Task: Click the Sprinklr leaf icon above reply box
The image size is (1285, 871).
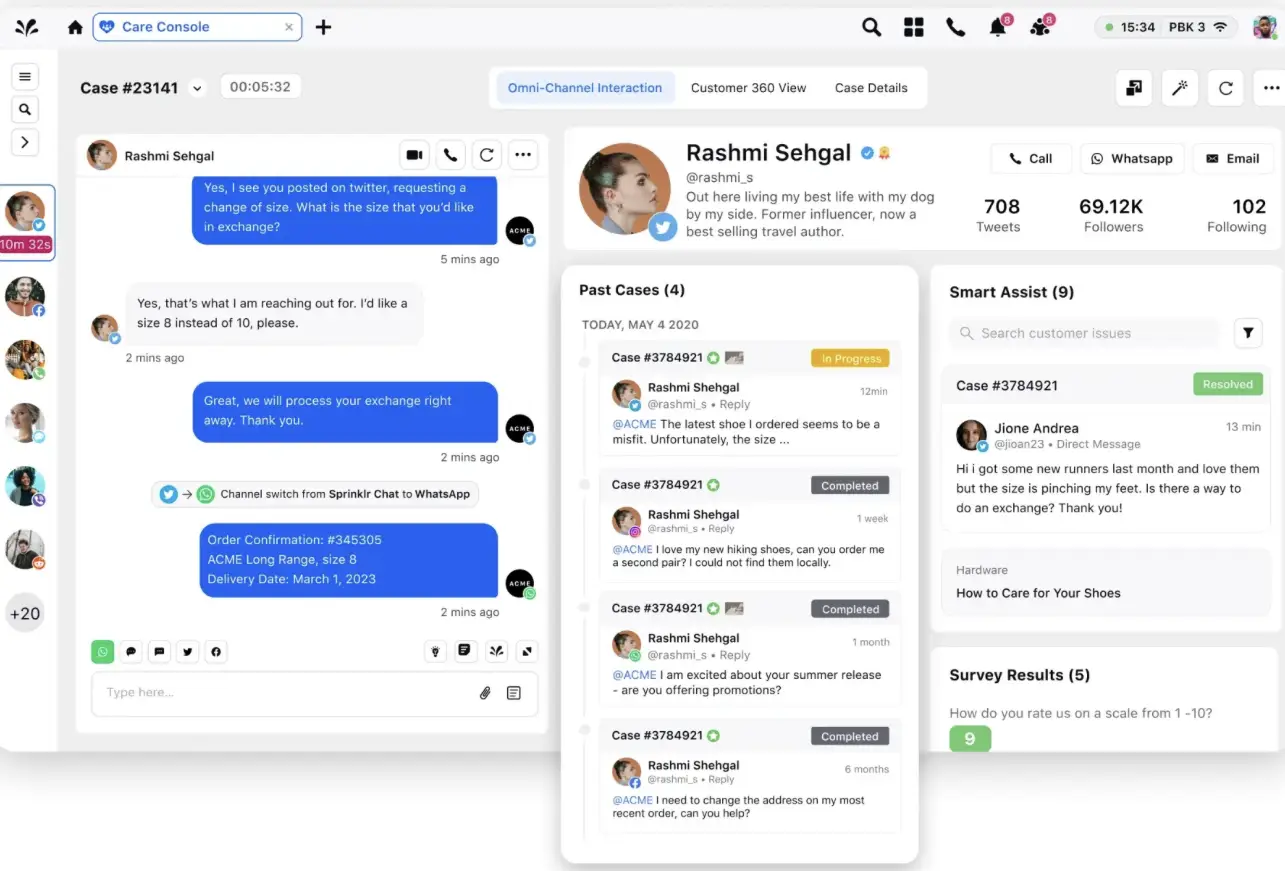Action: point(497,651)
